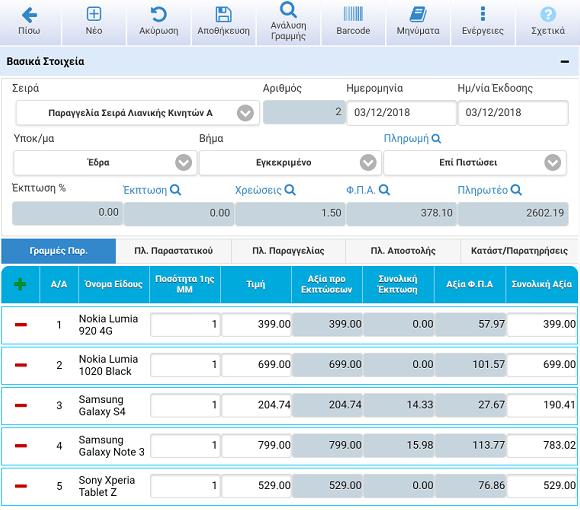This screenshot has height=510, width=580.
Task: Select the Samsung Galaxy Note 3 name
Action: click(x=111, y=446)
